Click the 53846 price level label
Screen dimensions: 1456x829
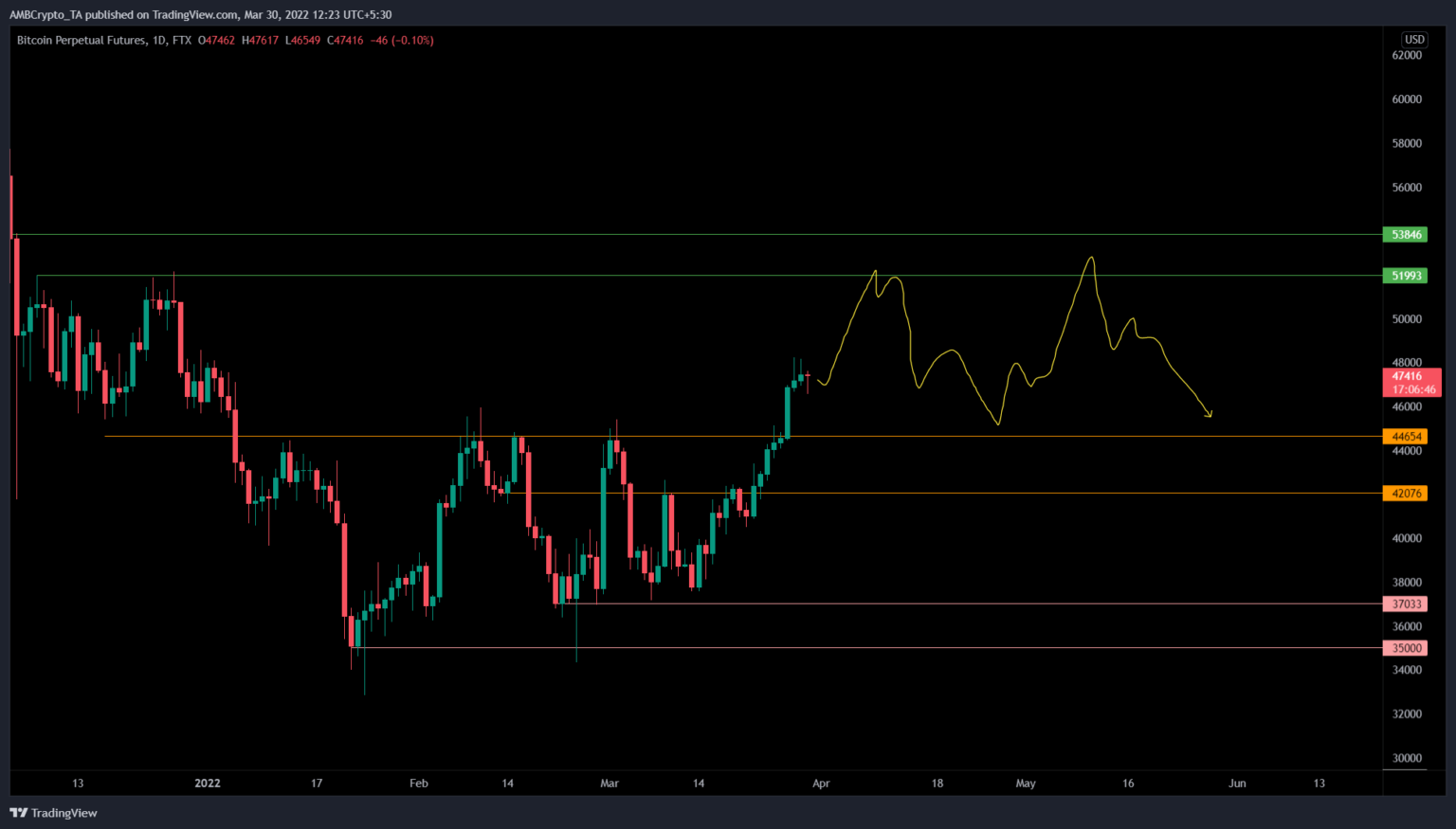point(1408,234)
